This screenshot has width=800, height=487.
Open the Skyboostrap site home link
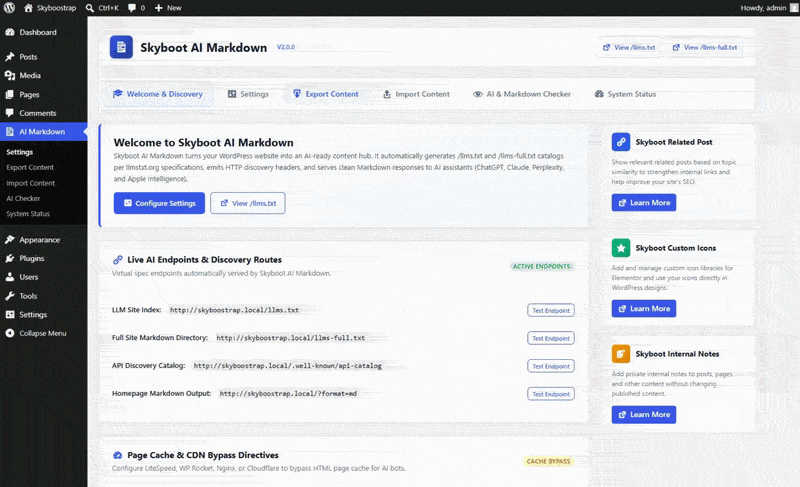click(x=50, y=8)
